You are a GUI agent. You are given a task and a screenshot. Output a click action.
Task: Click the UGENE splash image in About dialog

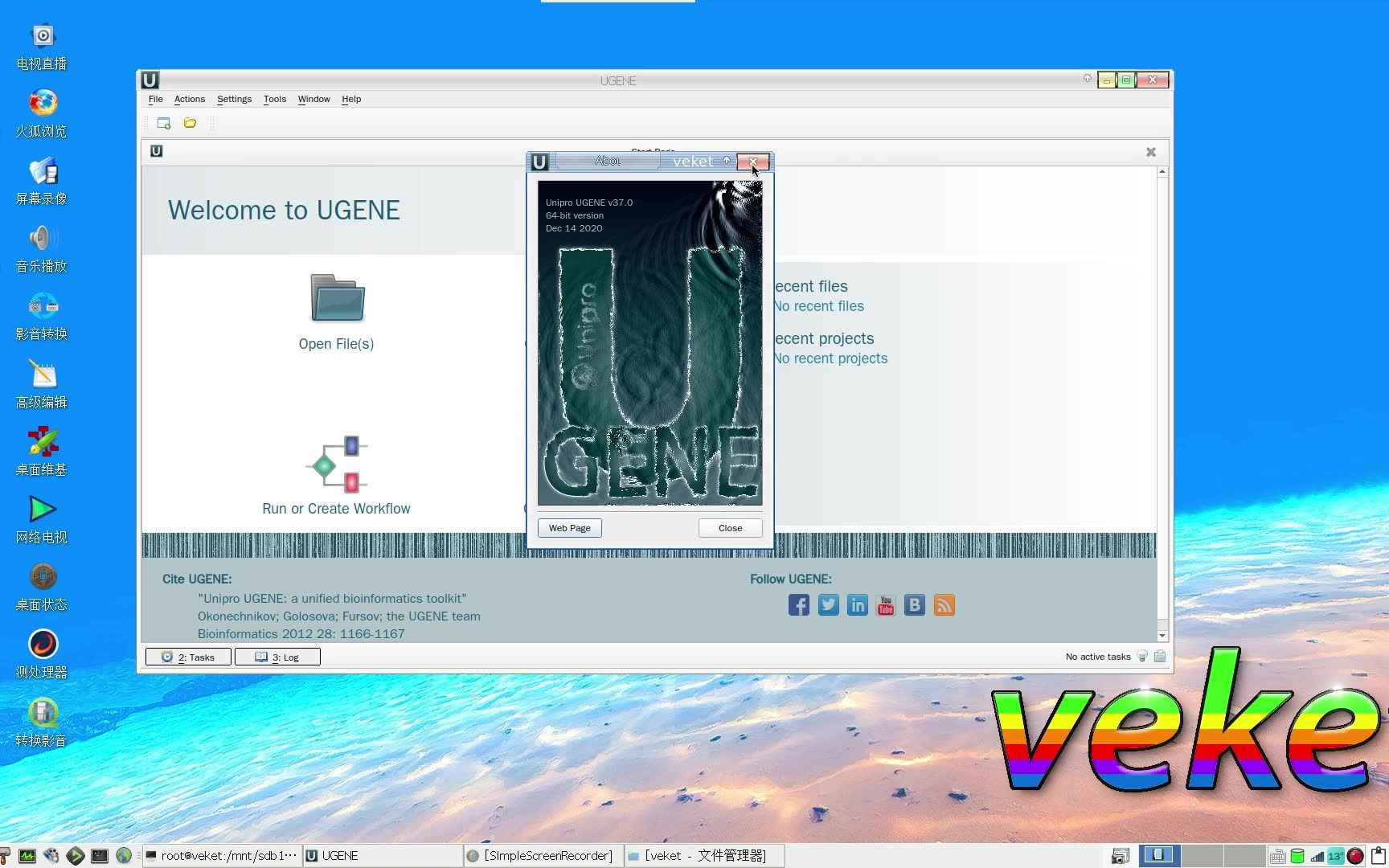coord(649,343)
